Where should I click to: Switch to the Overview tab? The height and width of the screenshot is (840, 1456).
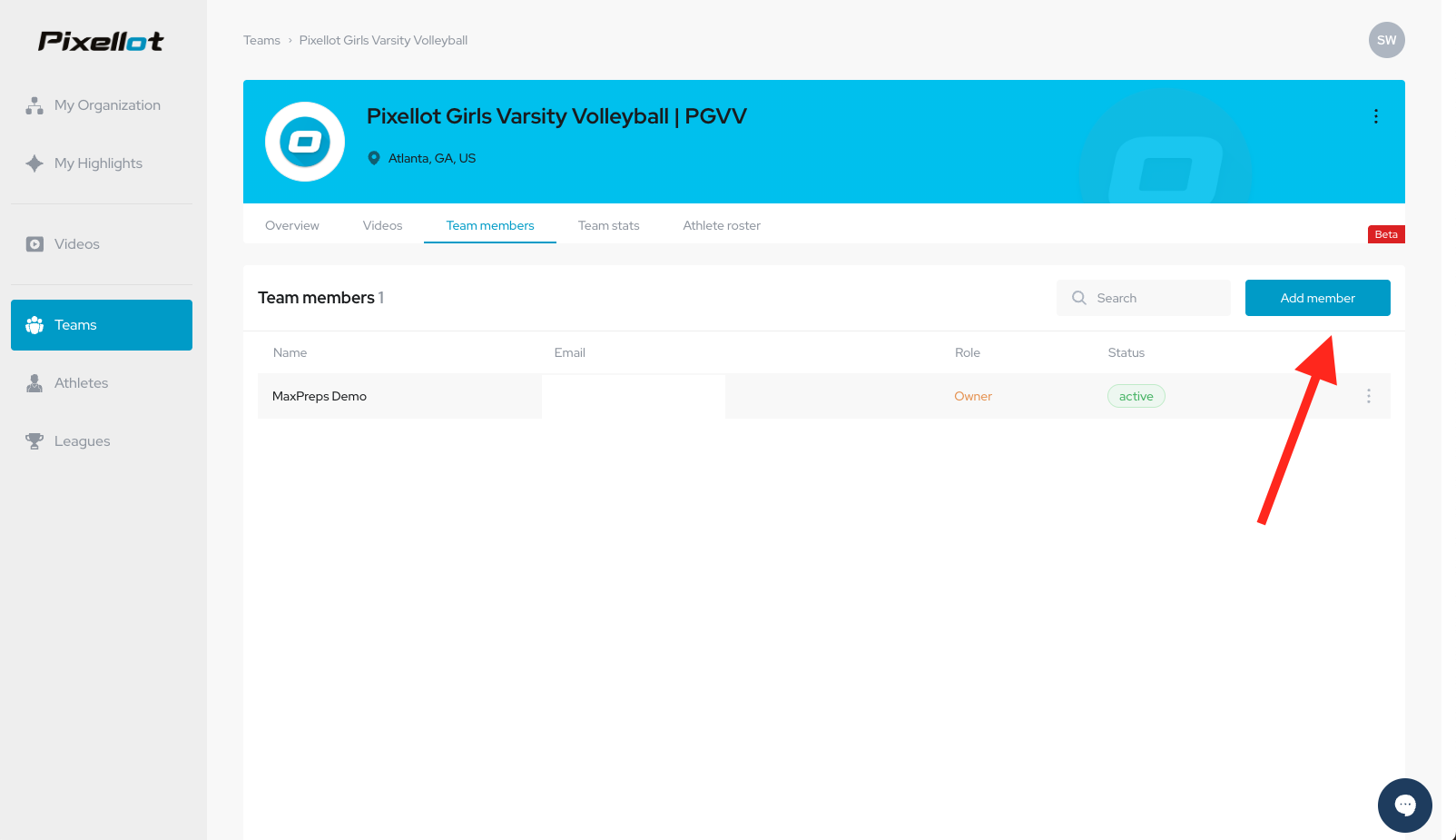pos(292,225)
